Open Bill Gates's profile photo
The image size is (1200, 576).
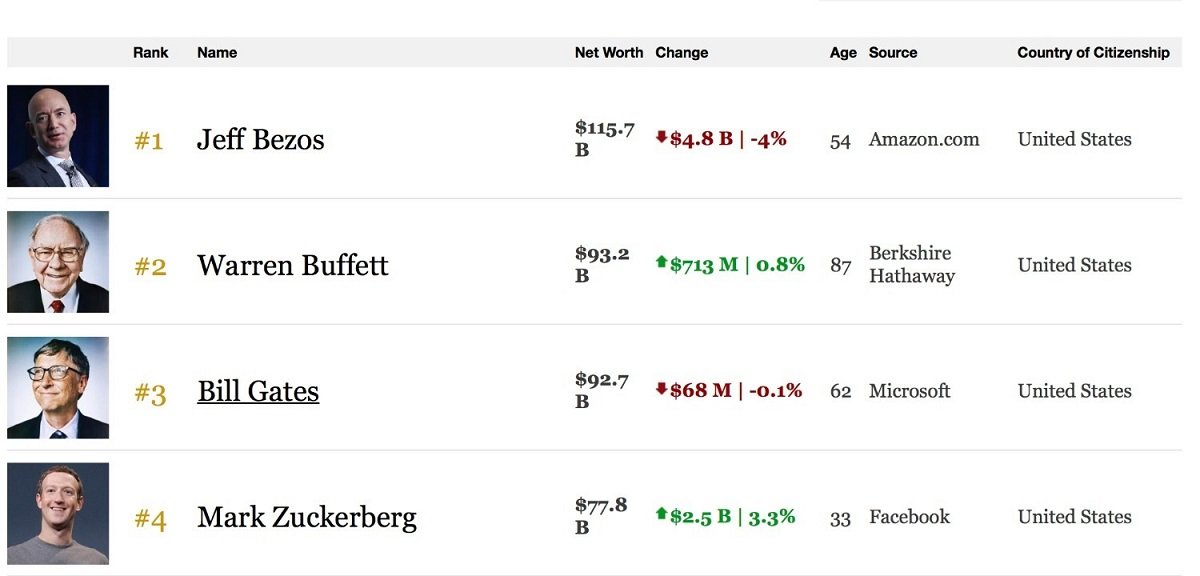[x=58, y=388]
